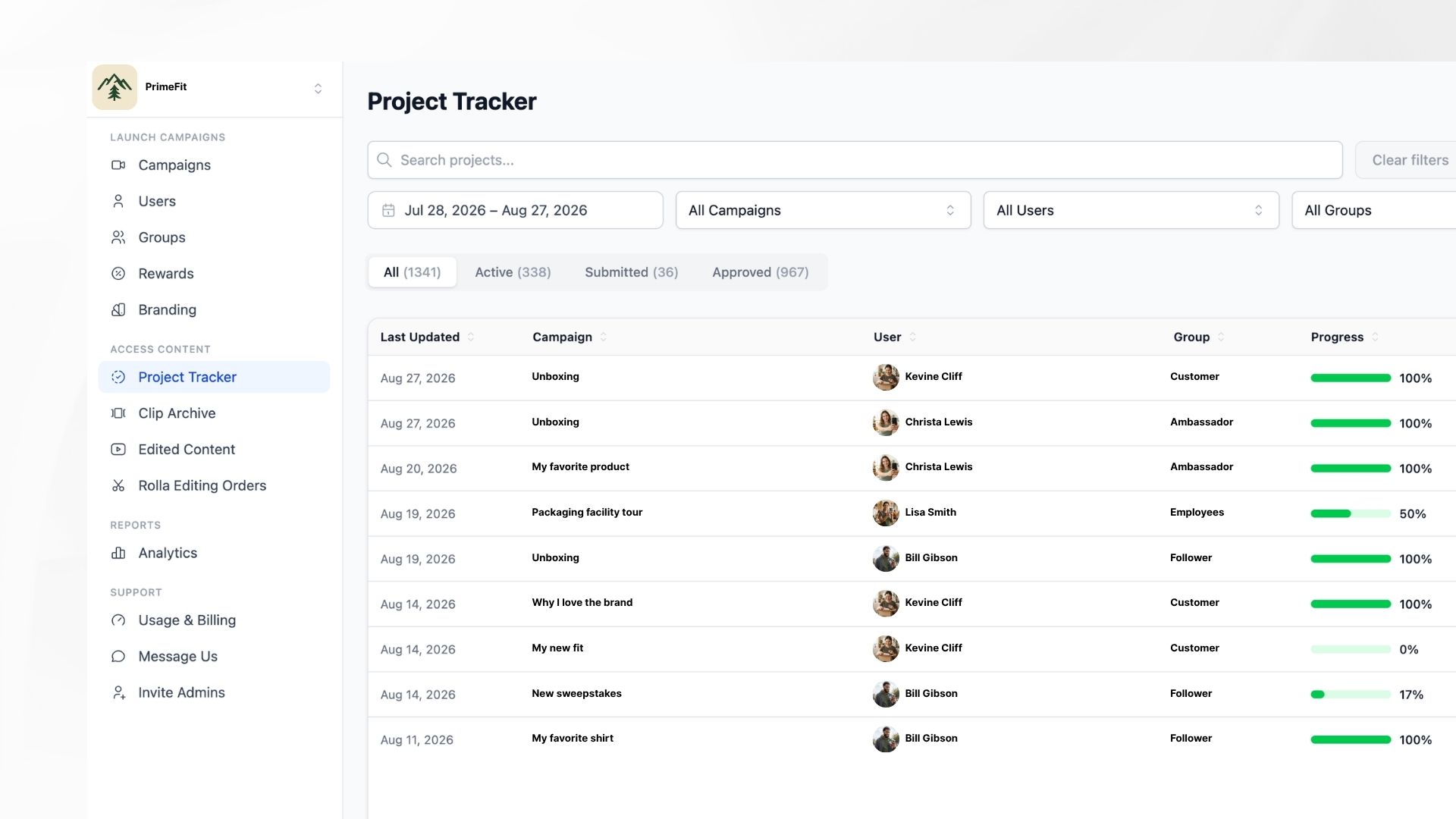Open the Packaging facility tour campaign
This screenshot has width=1456, height=819.
587,512
